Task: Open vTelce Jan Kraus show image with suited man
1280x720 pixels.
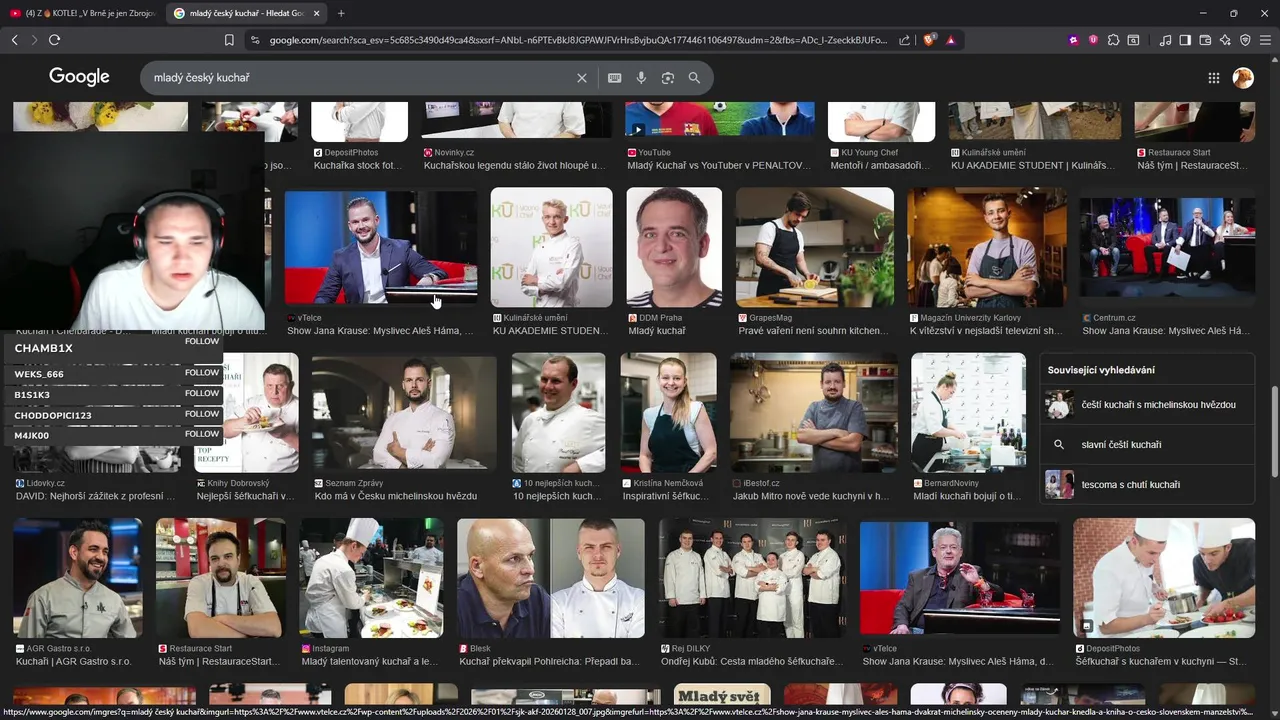Action: [381, 248]
